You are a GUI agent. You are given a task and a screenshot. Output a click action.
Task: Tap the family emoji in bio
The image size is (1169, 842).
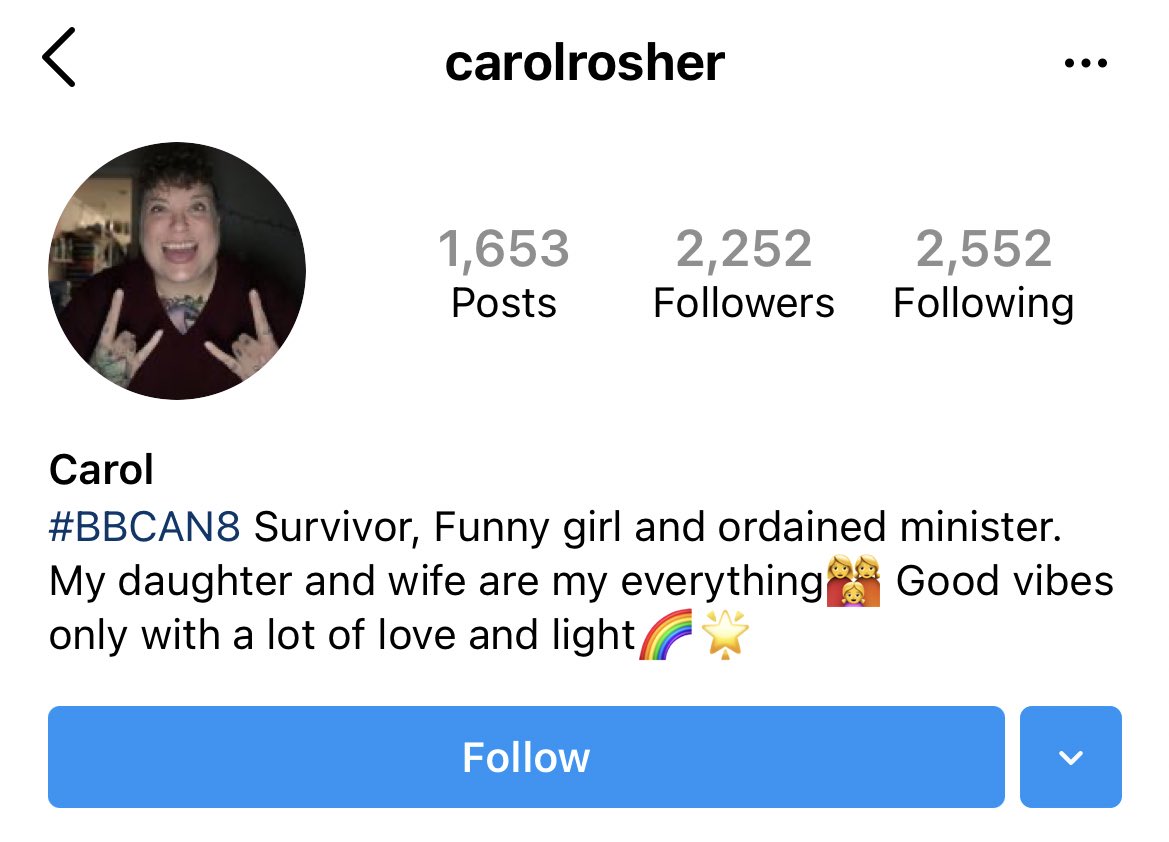tap(854, 580)
